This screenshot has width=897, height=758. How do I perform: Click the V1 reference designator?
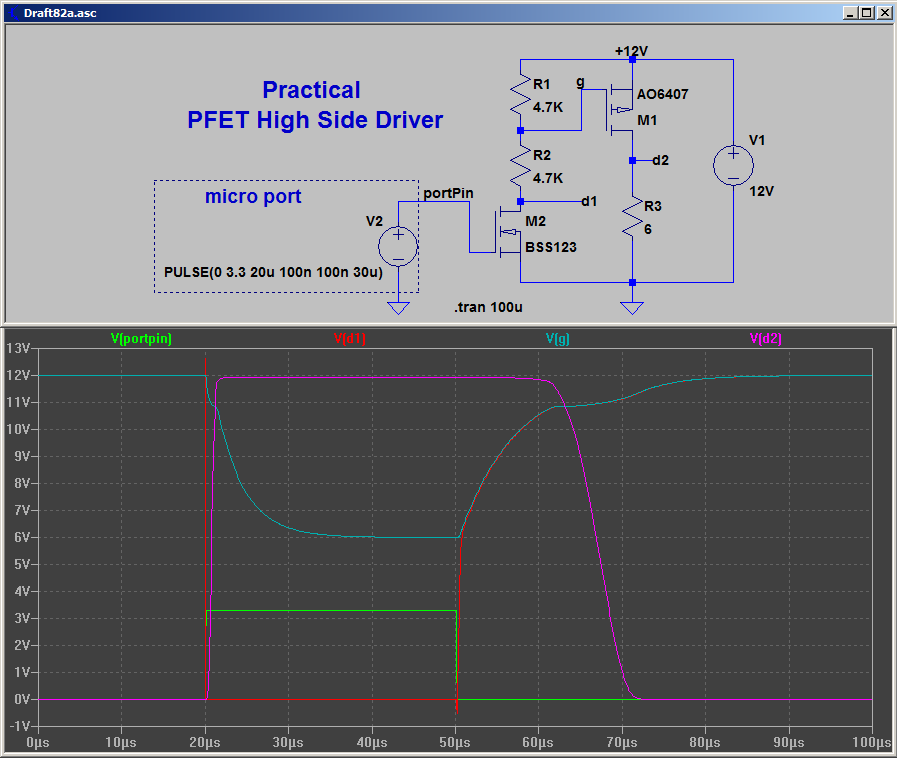tap(757, 140)
